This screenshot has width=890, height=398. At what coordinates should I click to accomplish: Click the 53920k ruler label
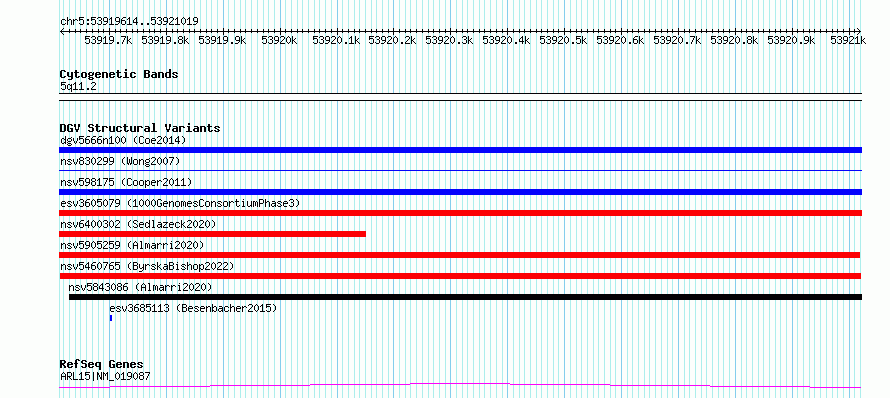(x=279, y=40)
